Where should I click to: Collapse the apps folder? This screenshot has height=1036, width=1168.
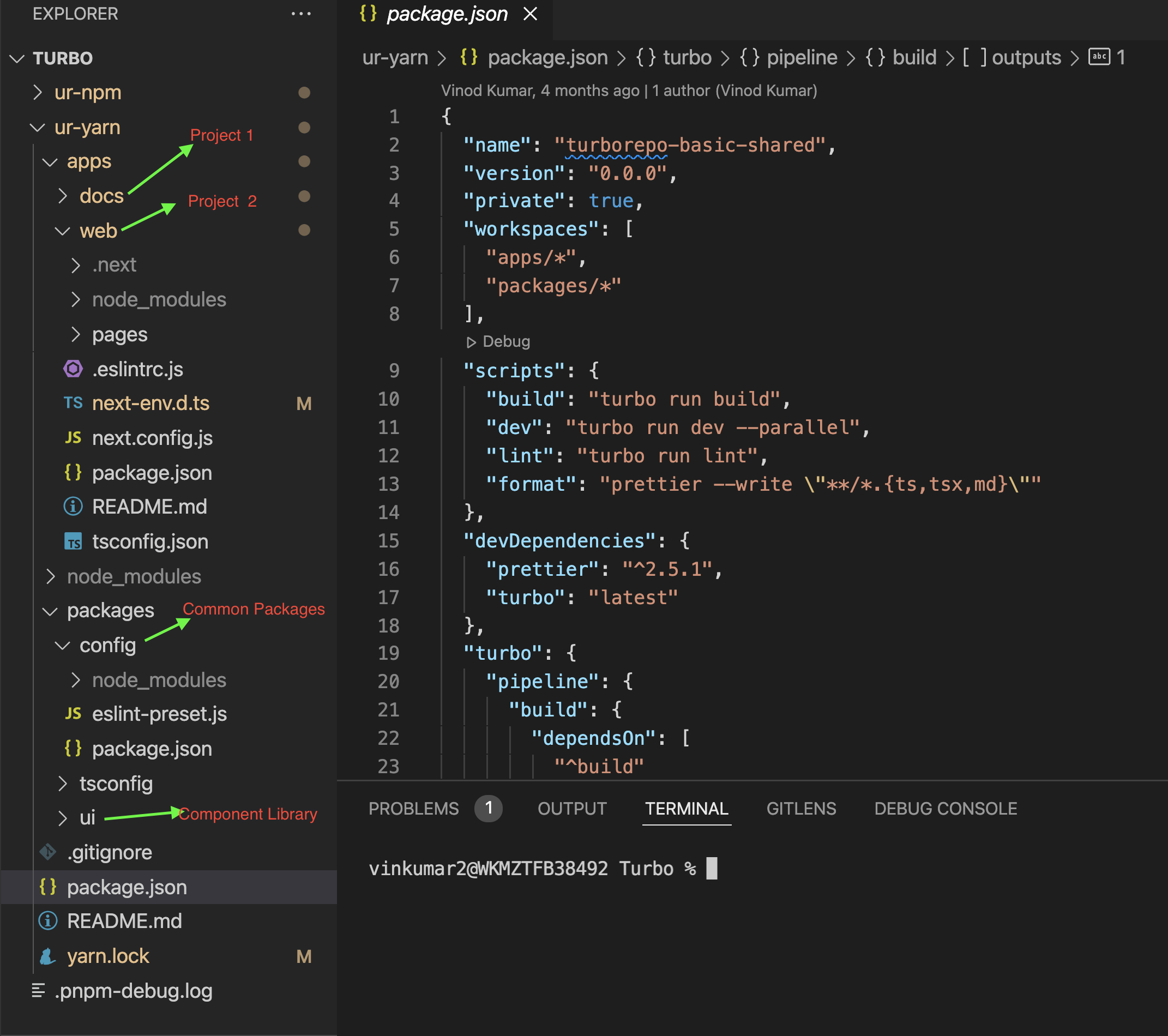pos(50,162)
